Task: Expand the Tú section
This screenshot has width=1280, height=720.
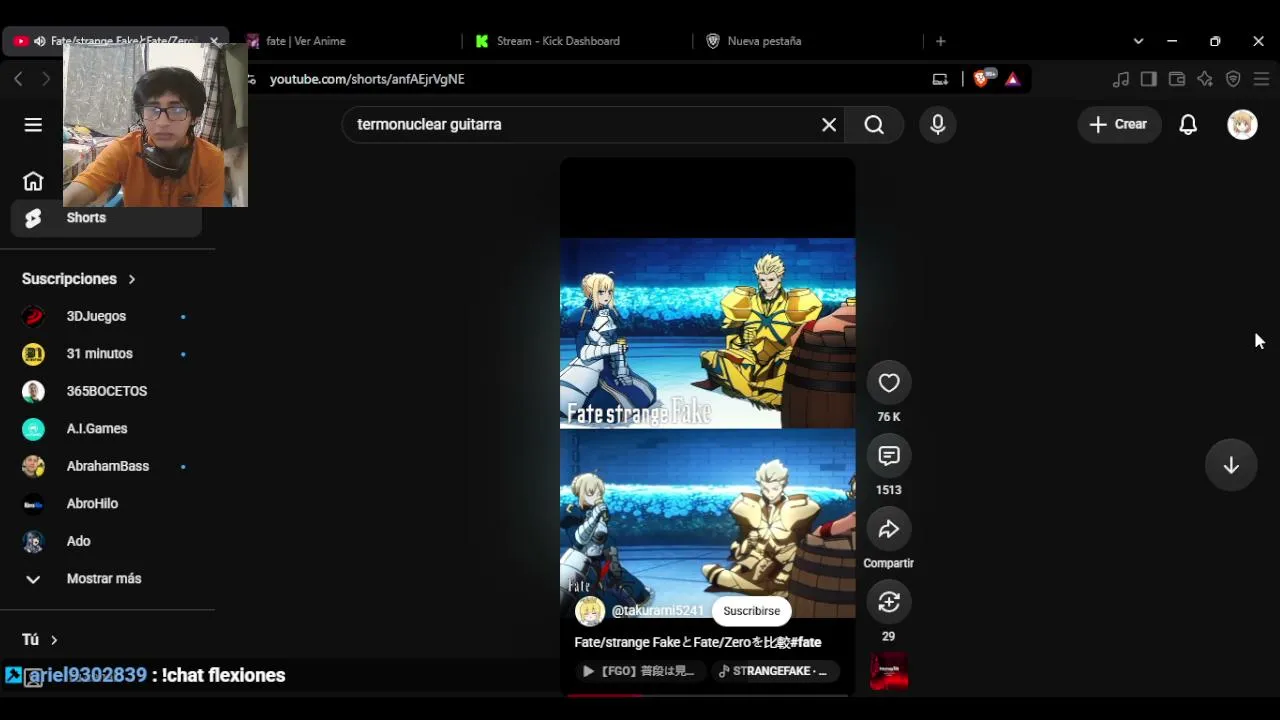Action: pos(40,640)
